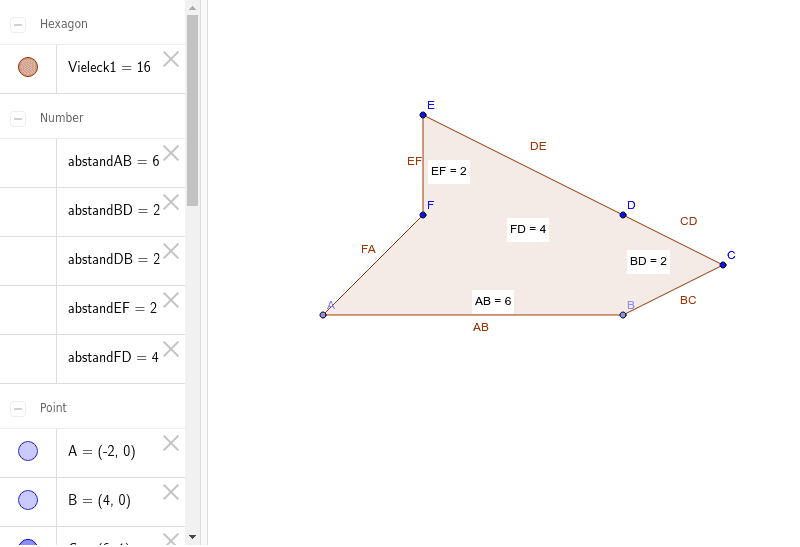800x547 pixels.
Task: Select point D on the polygon
Action: coord(623,215)
